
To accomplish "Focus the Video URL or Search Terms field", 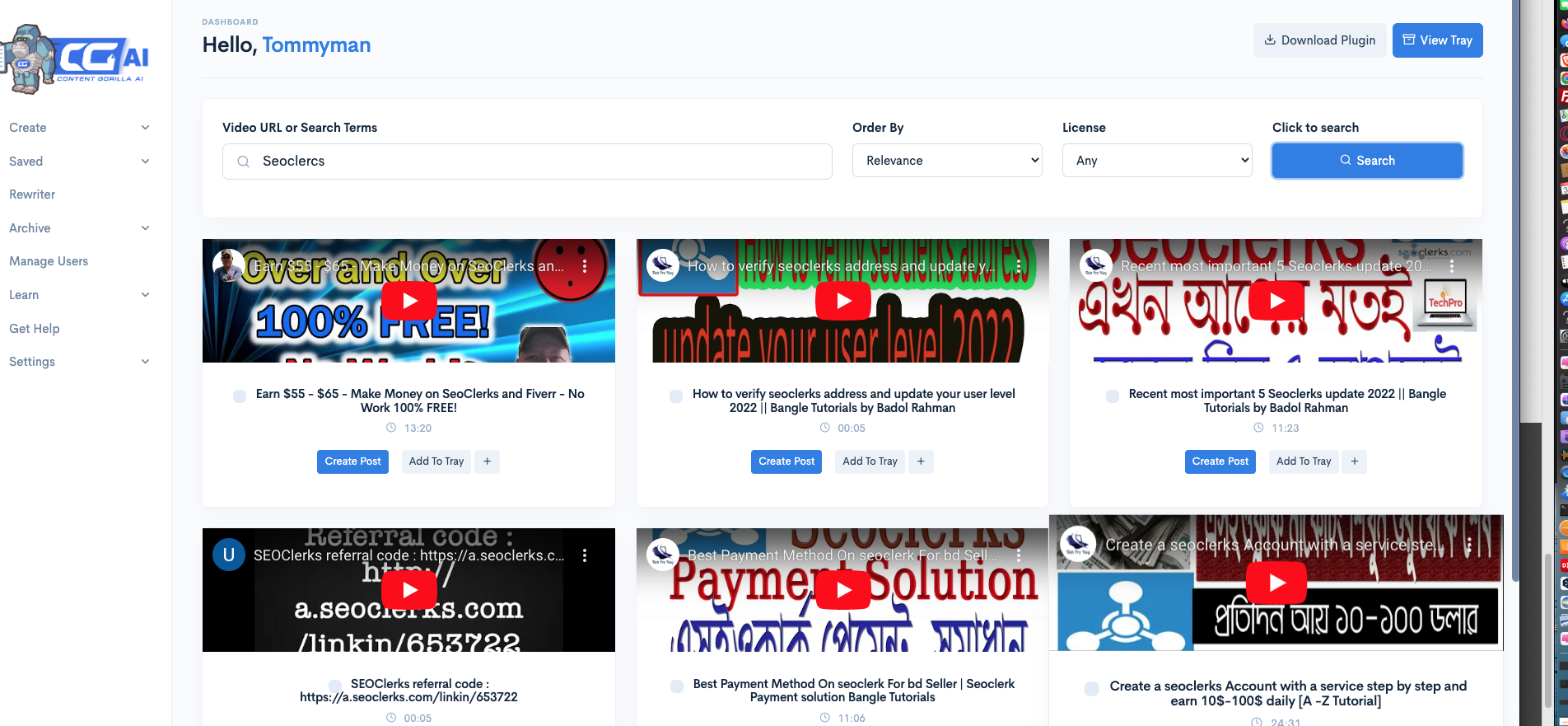I will pyautogui.click(x=527, y=162).
